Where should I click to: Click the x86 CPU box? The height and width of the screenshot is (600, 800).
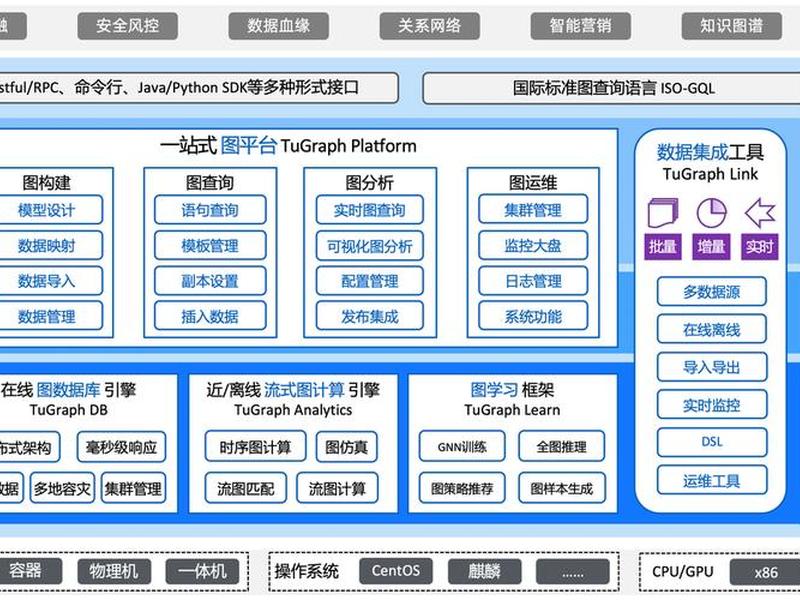(x=765, y=572)
